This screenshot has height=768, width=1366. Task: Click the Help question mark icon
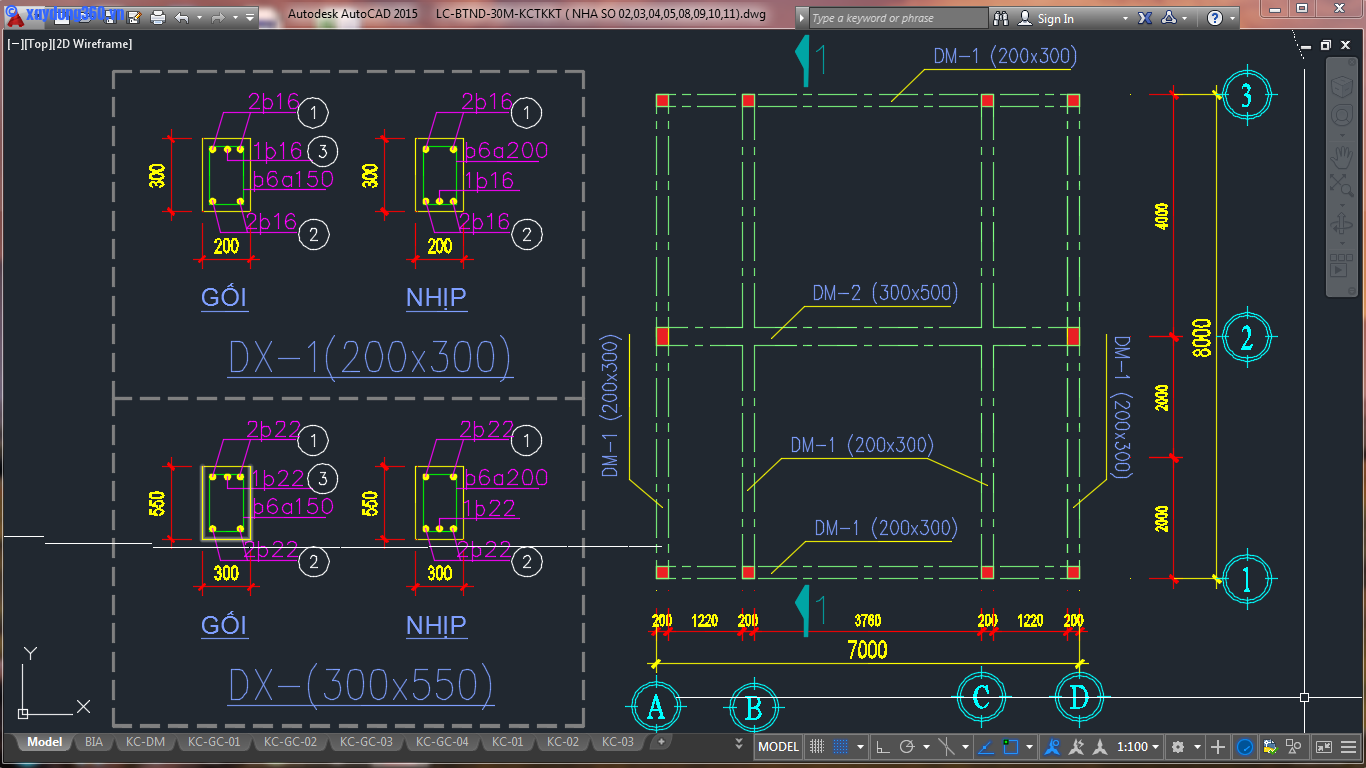pos(1214,18)
